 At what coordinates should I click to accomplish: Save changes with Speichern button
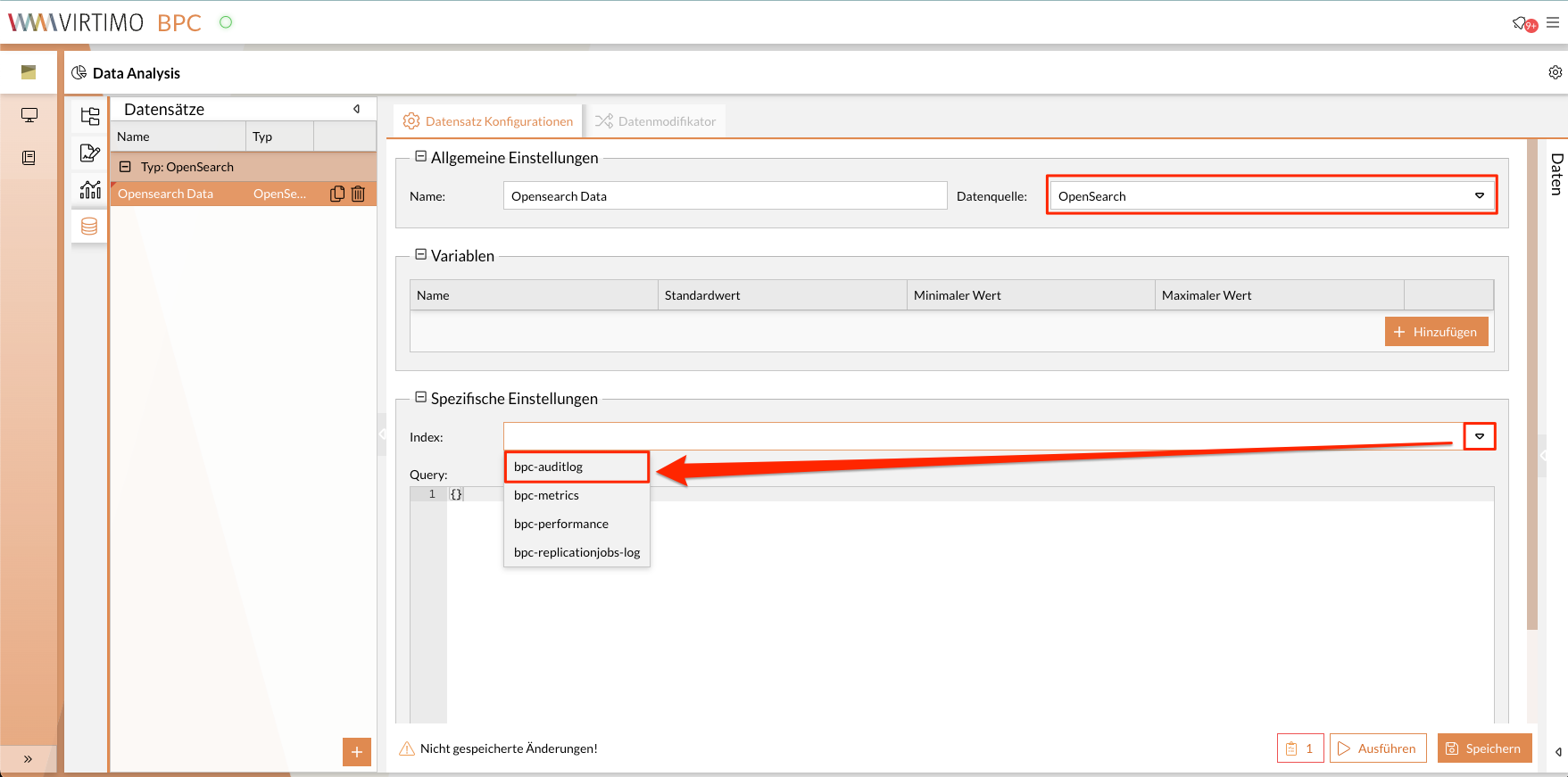(1484, 748)
